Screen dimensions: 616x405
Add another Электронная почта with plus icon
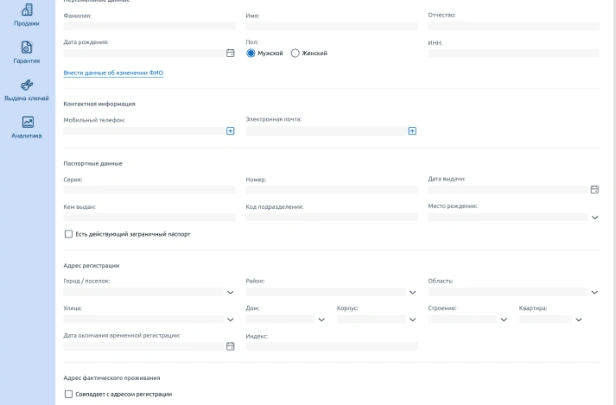pyautogui.click(x=412, y=130)
